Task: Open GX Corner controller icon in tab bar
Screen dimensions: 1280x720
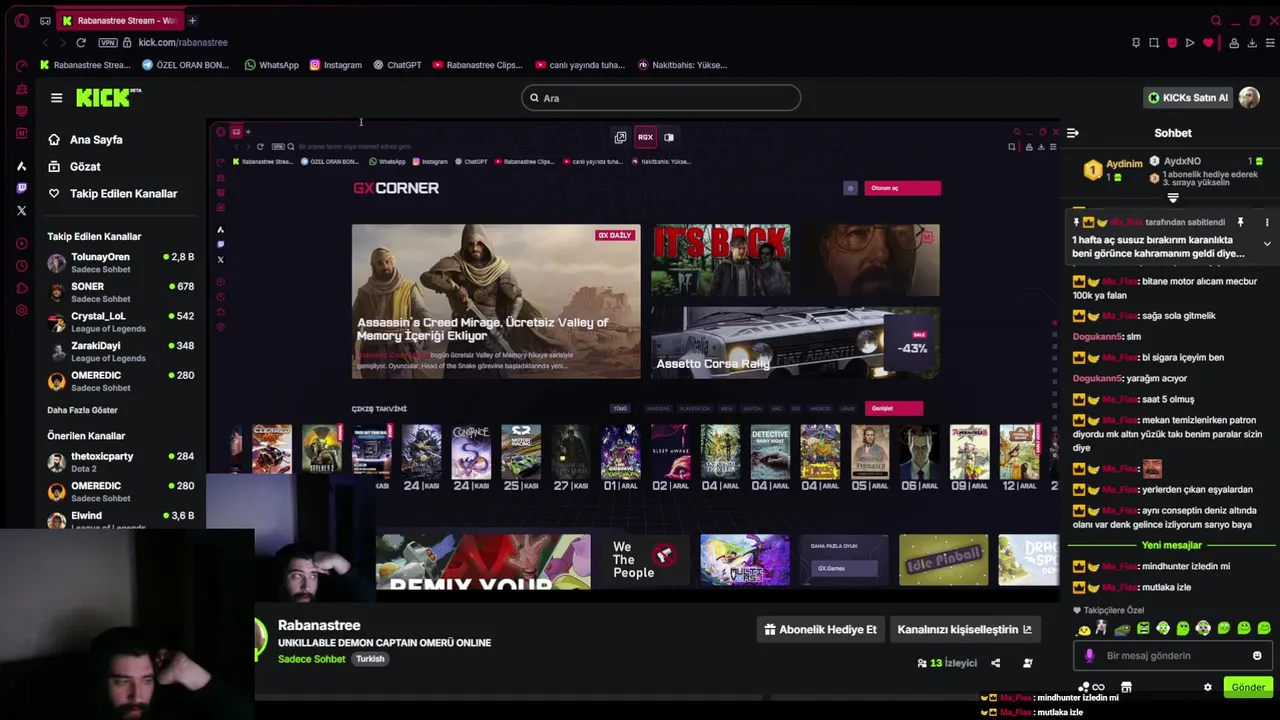Action: point(45,20)
